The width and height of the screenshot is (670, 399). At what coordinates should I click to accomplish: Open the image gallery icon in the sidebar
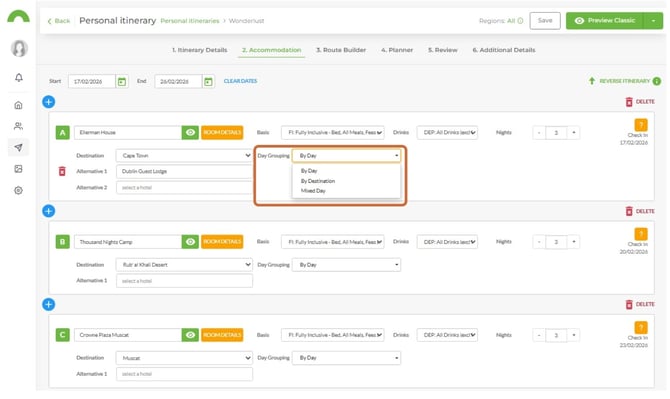pos(18,169)
